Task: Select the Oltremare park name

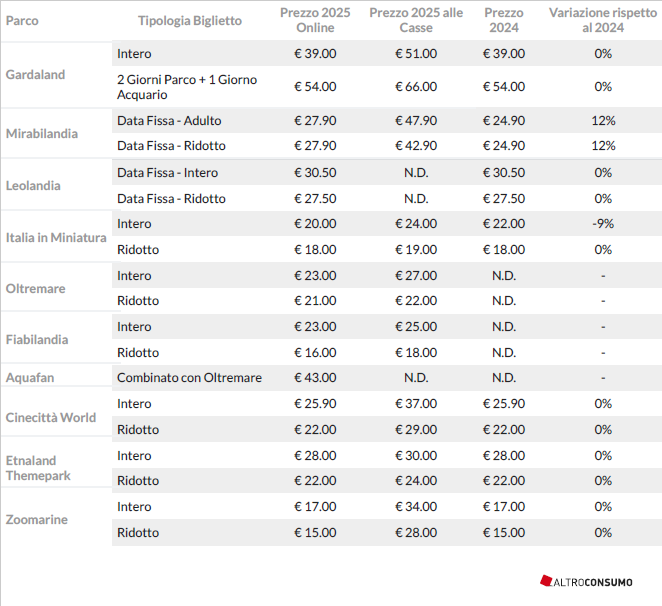Action: point(35,288)
